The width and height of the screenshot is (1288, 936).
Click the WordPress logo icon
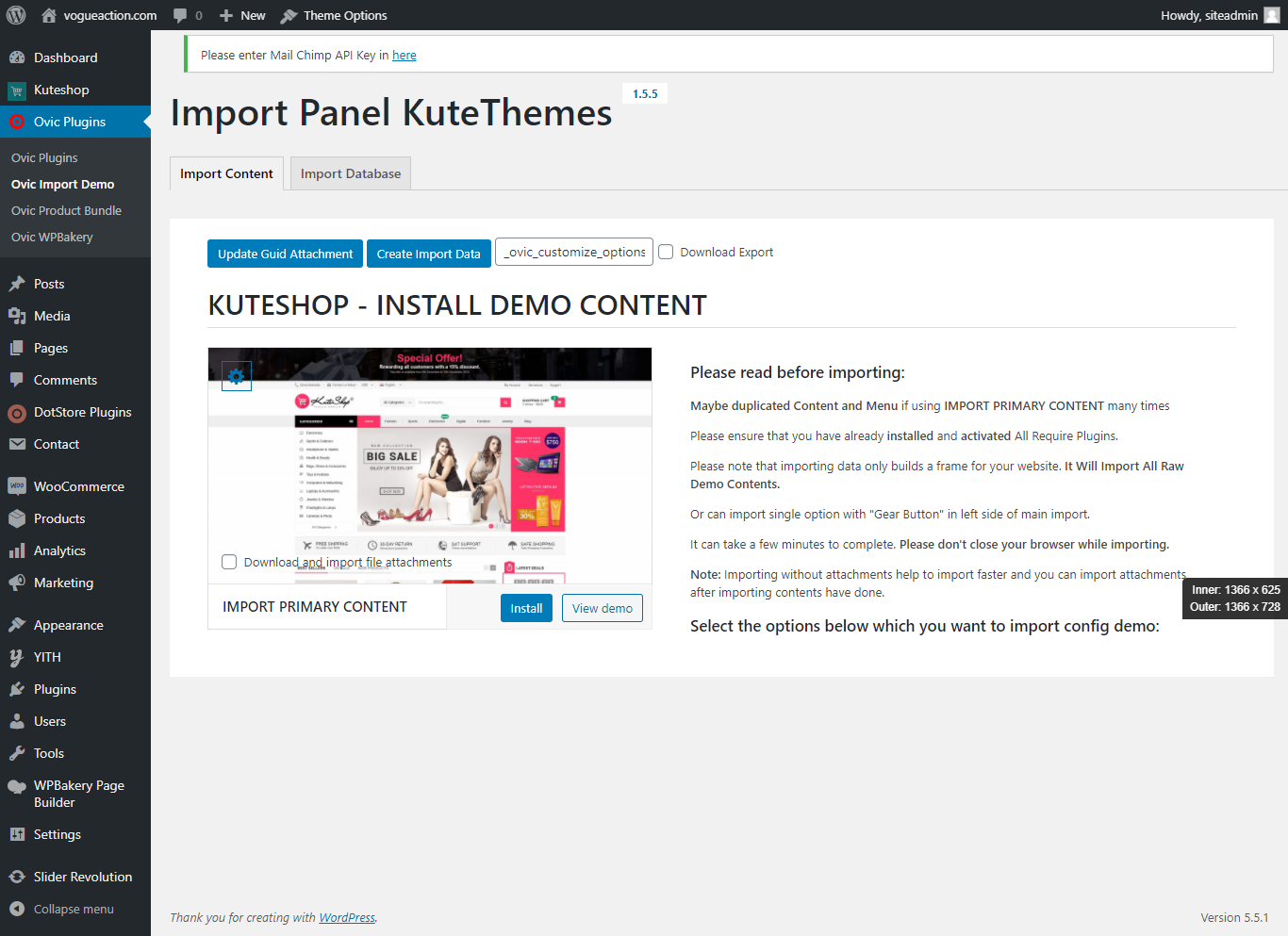click(16, 15)
